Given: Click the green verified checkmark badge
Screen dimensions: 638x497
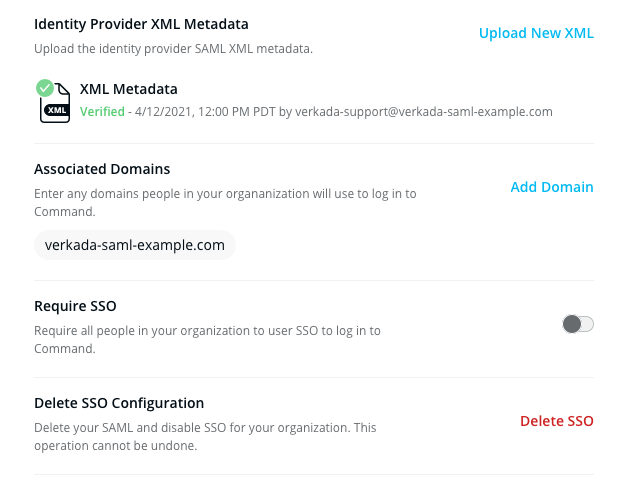Looking at the screenshot, I should [45, 88].
